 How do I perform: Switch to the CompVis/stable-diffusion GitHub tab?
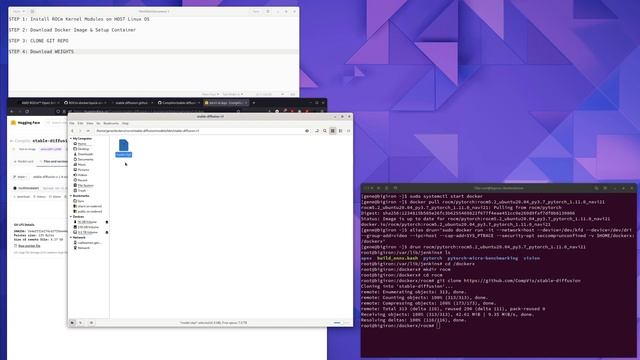tap(178, 103)
